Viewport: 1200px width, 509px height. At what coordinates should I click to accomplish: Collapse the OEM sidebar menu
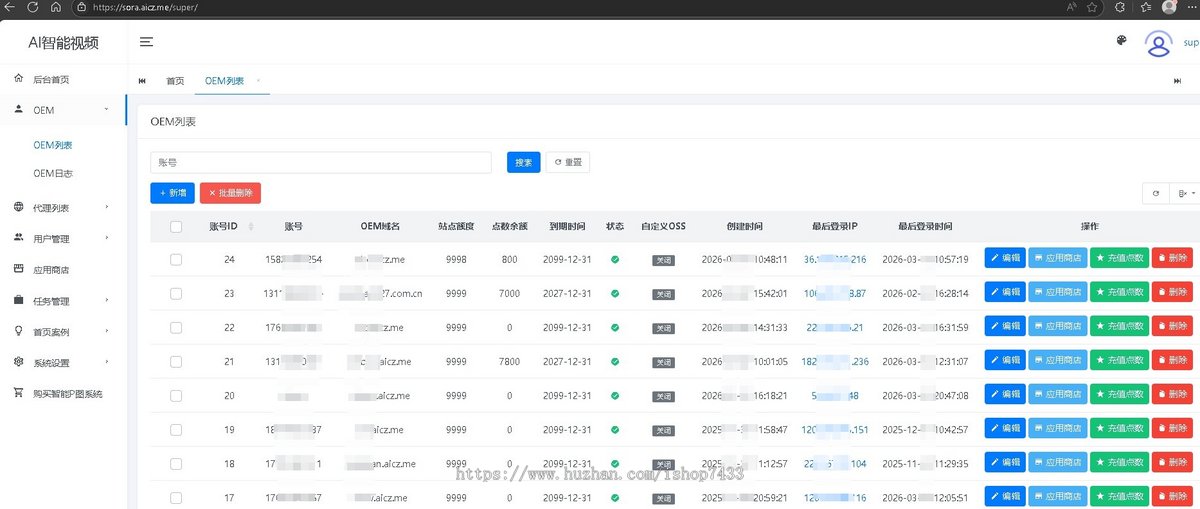[x=63, y=110]
